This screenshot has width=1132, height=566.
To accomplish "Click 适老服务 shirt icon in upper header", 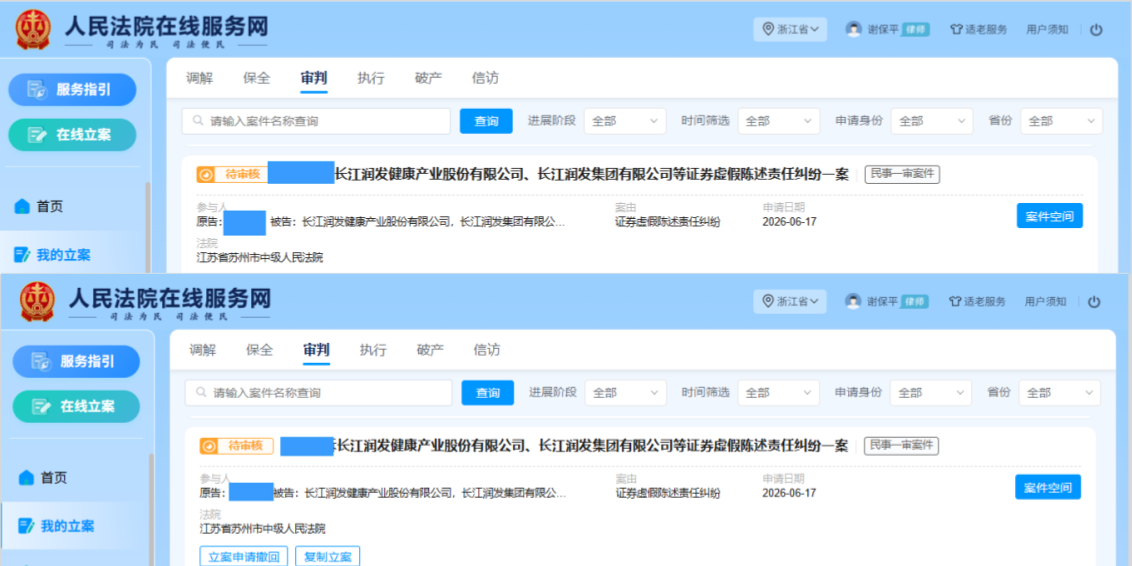I will click(957, 30).
